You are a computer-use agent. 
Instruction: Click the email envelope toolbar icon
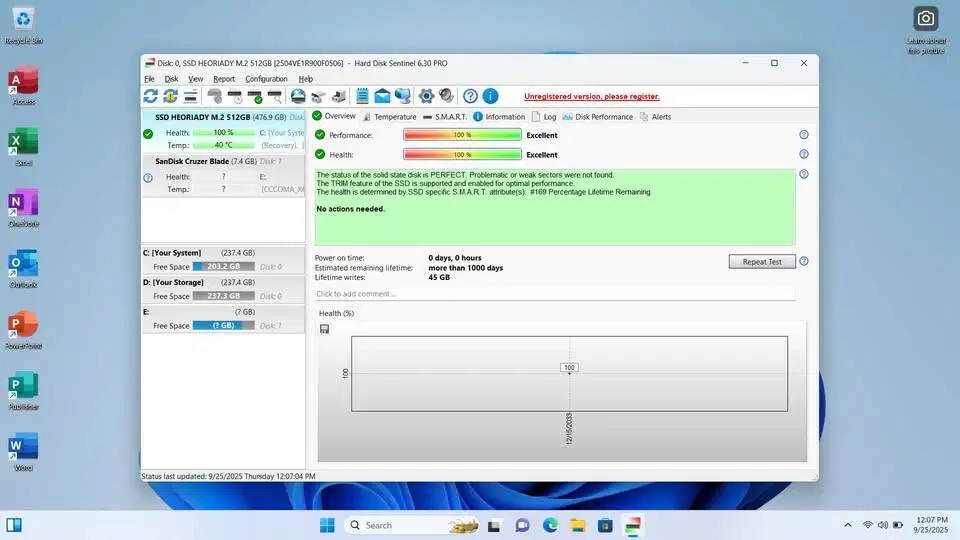(382, 96)
